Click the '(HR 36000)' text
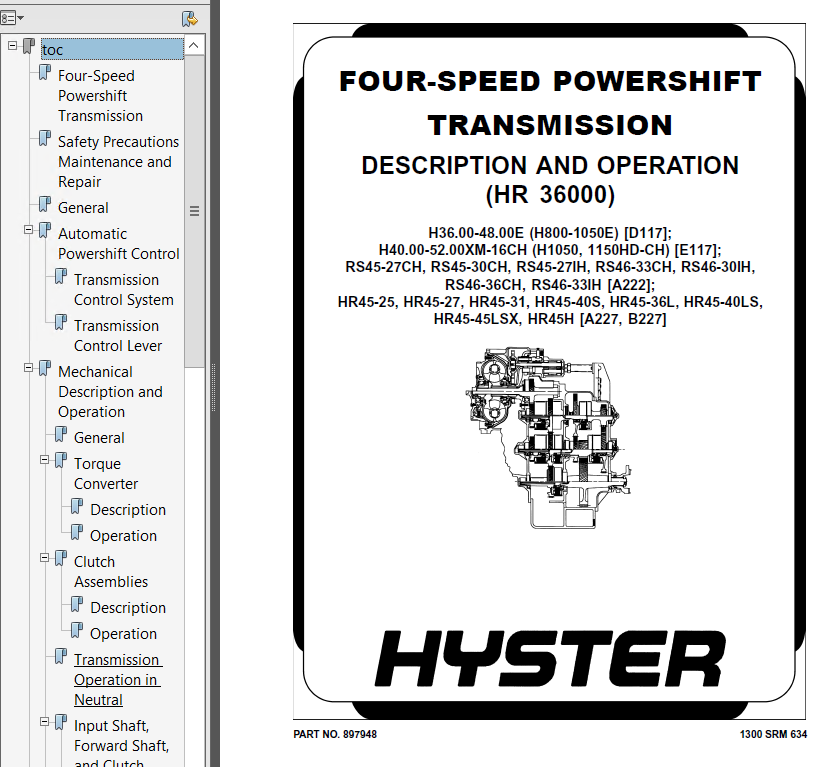 point(550,195)
